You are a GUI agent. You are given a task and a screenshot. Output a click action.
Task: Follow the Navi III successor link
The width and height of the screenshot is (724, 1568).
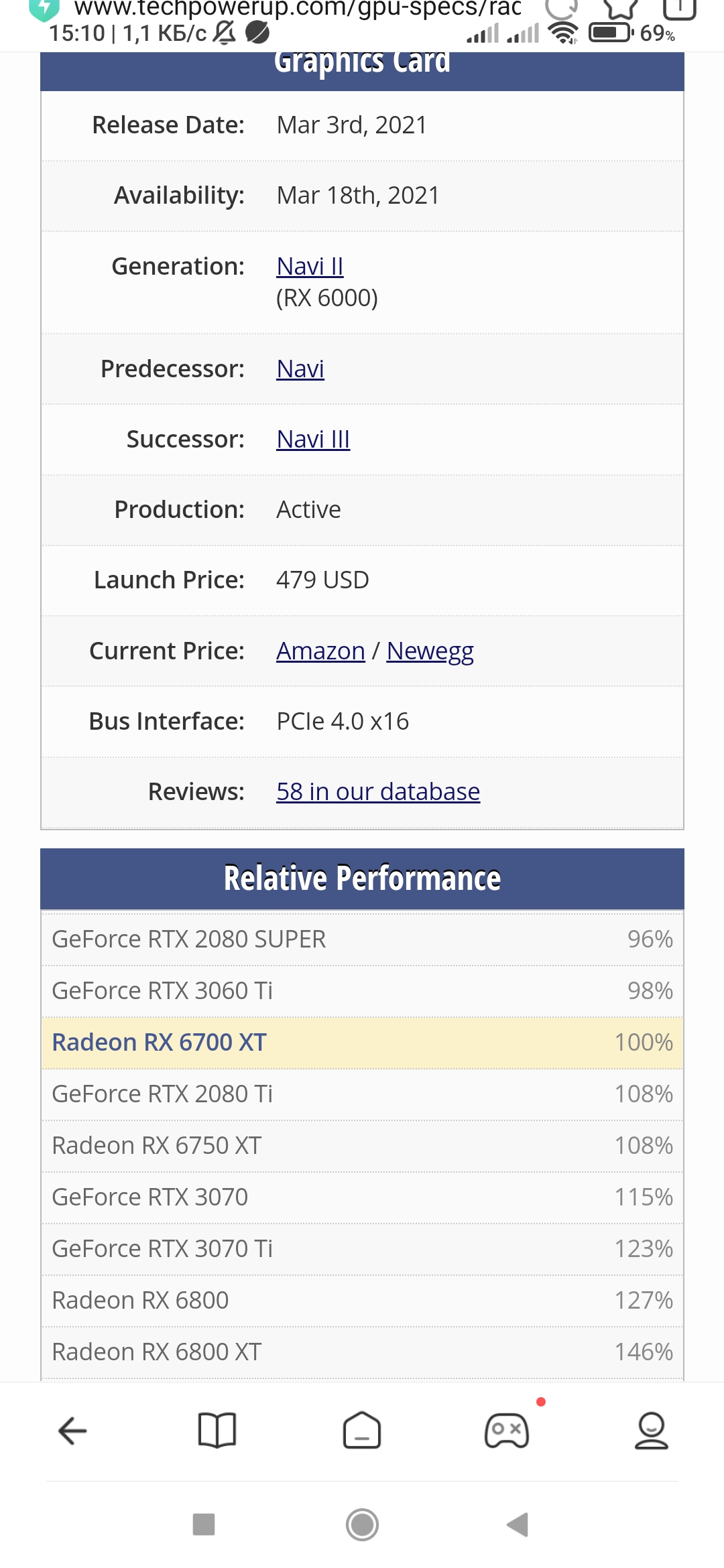[x=313, y=440]
